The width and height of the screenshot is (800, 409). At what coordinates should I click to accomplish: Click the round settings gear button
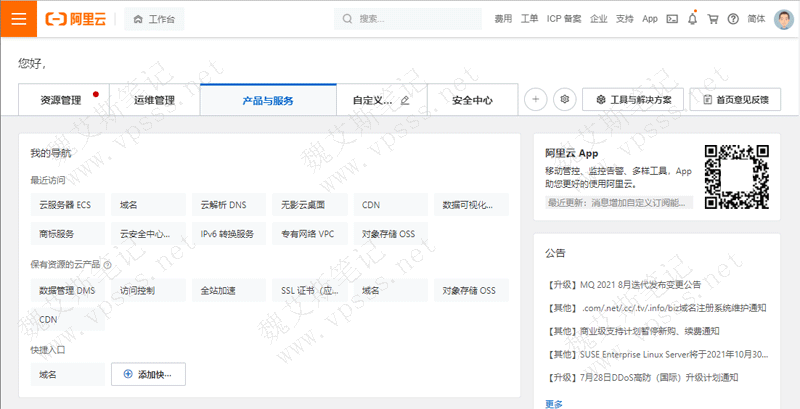[x=564, y=99]
